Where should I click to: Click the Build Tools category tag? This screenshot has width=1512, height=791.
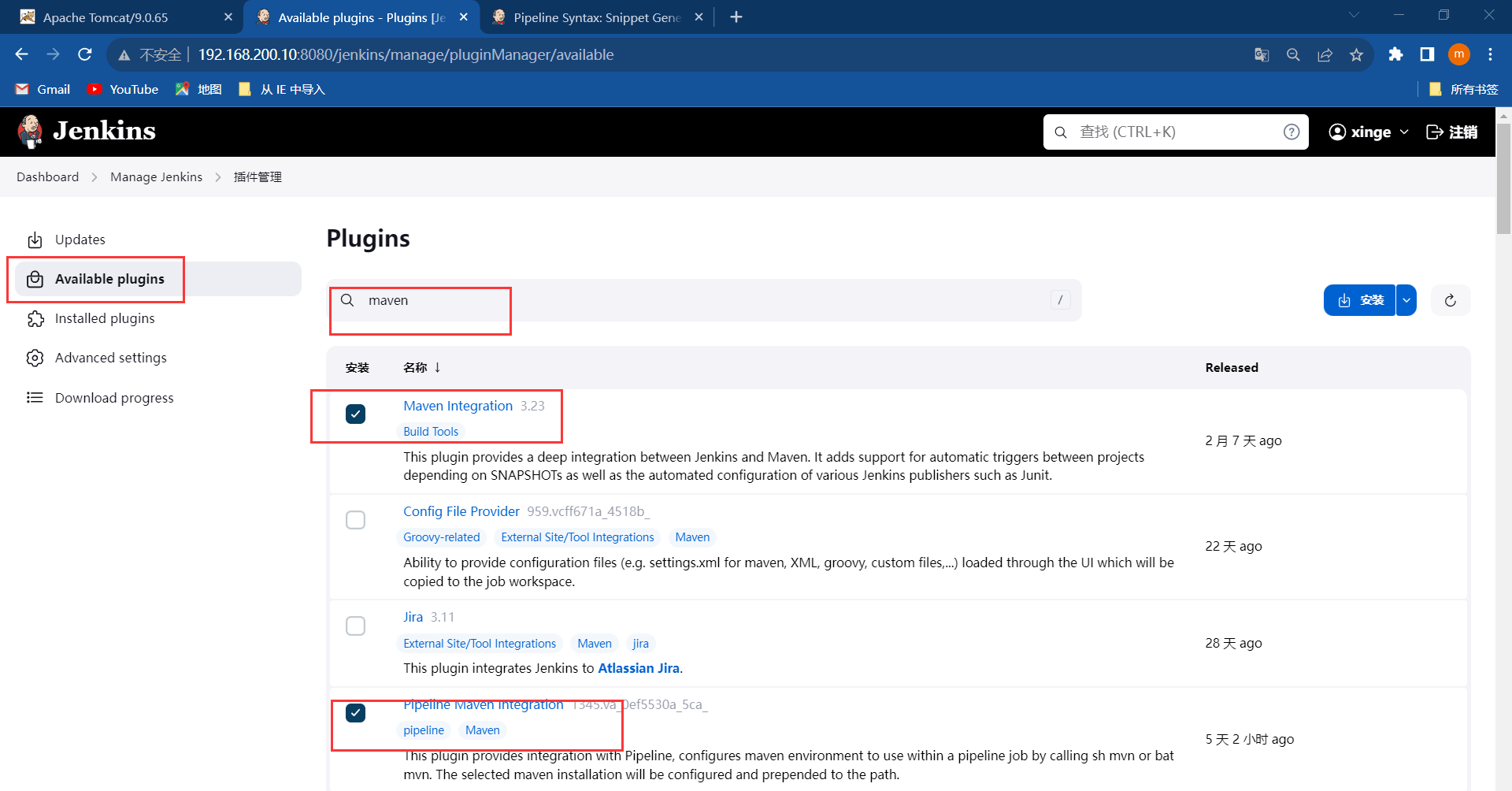click(x=431, y=432)
